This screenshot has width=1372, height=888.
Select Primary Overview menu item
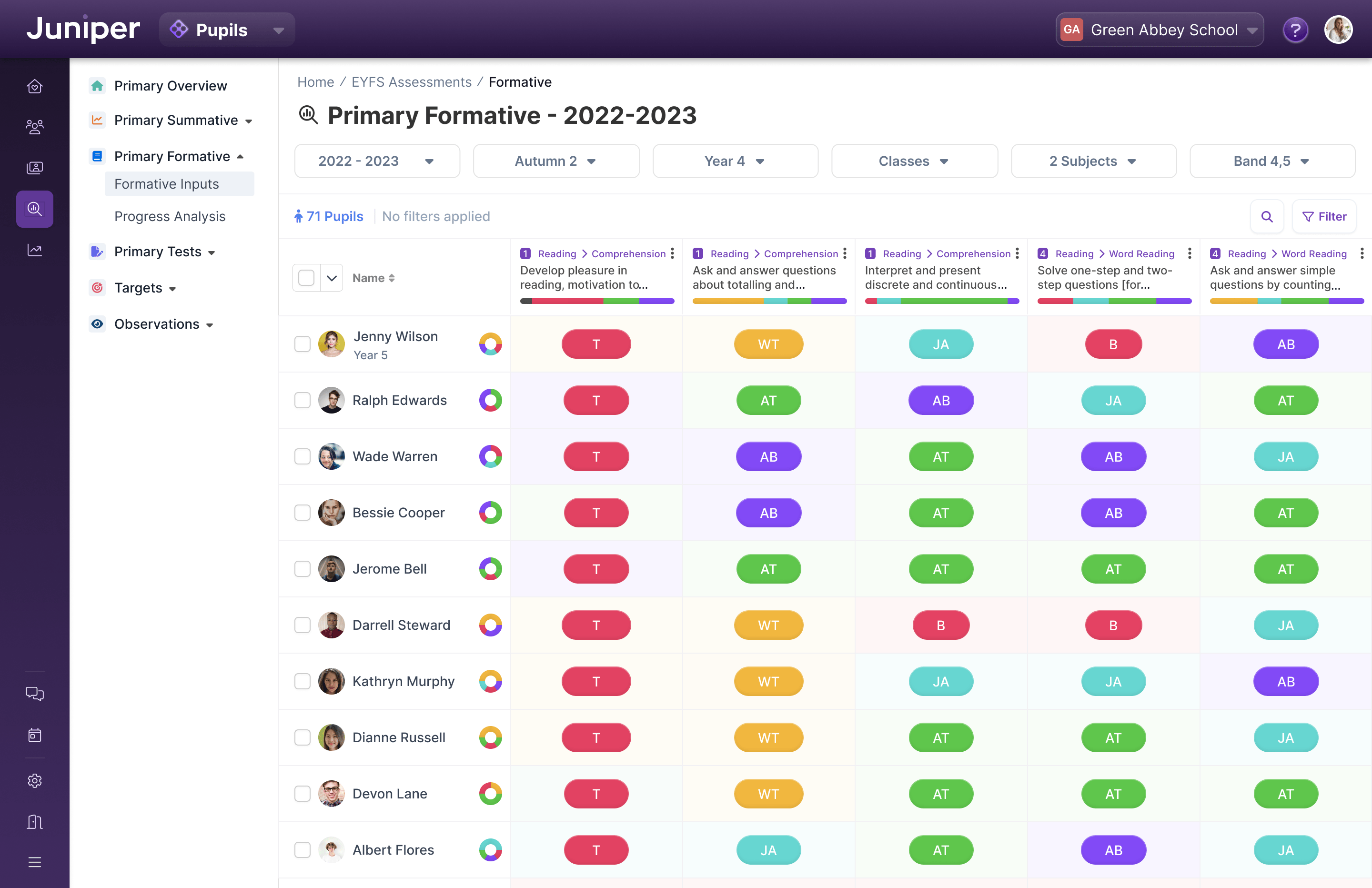[x=170, y=86]
